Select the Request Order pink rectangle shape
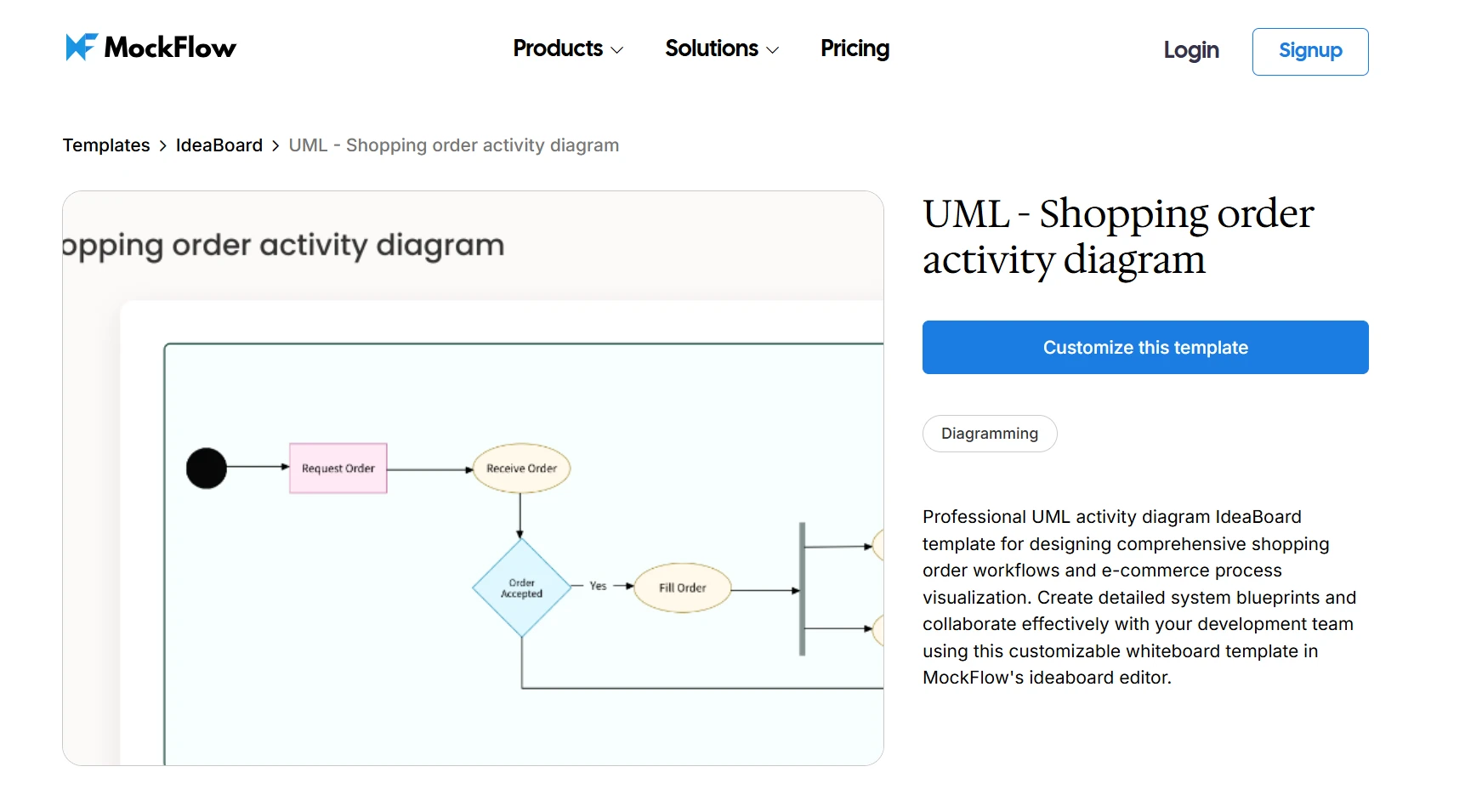The width and height of the screenshot is (1465, 812). point(338,468)
